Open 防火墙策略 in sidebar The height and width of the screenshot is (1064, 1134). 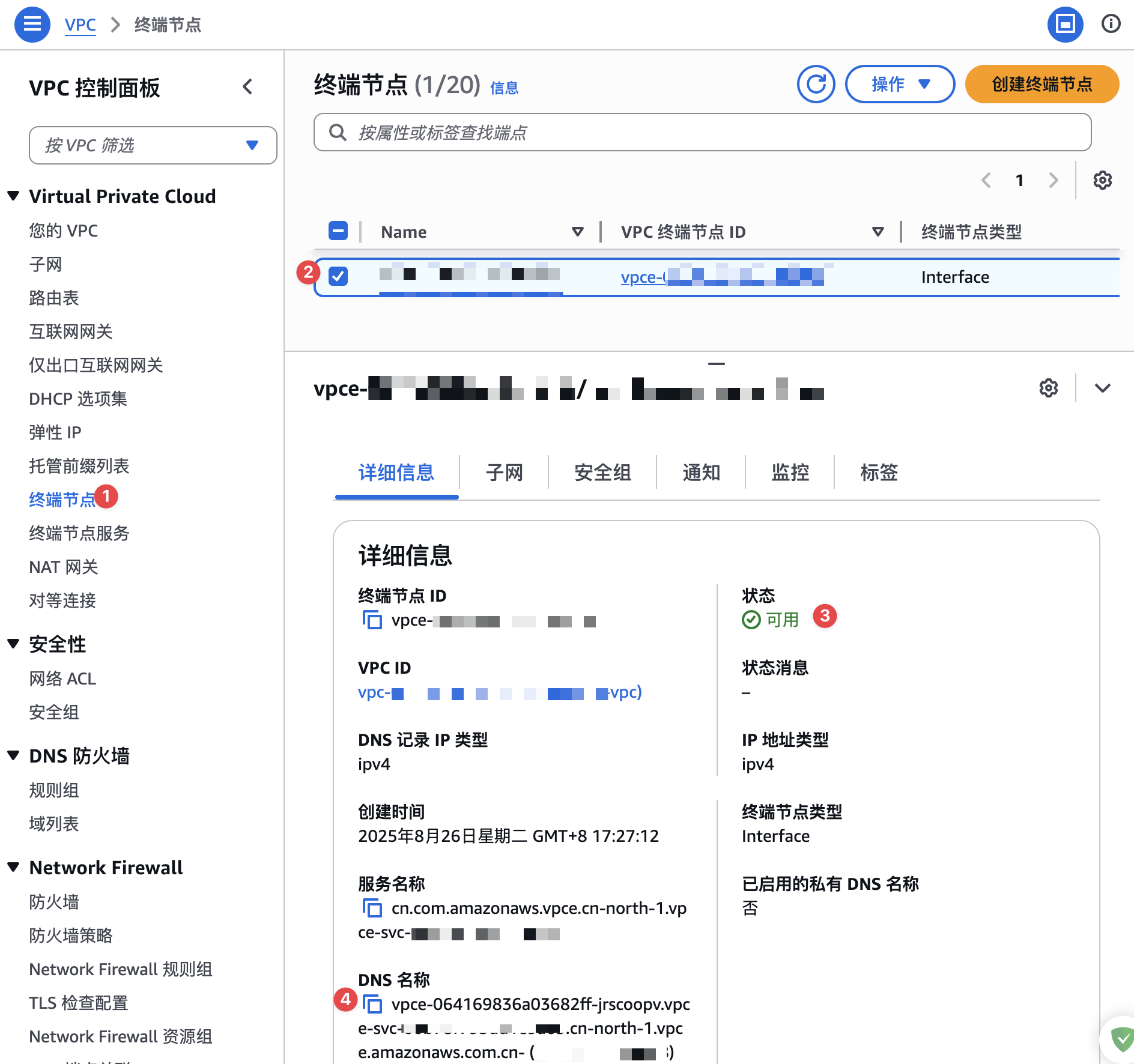pyautogui.click(x=71, y=936)
